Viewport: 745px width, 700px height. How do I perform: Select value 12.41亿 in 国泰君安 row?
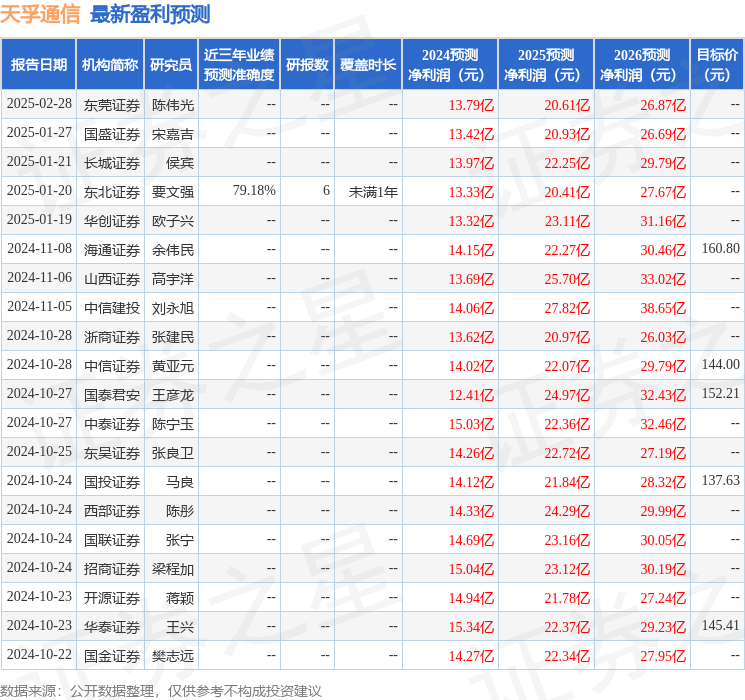(471, 395)
